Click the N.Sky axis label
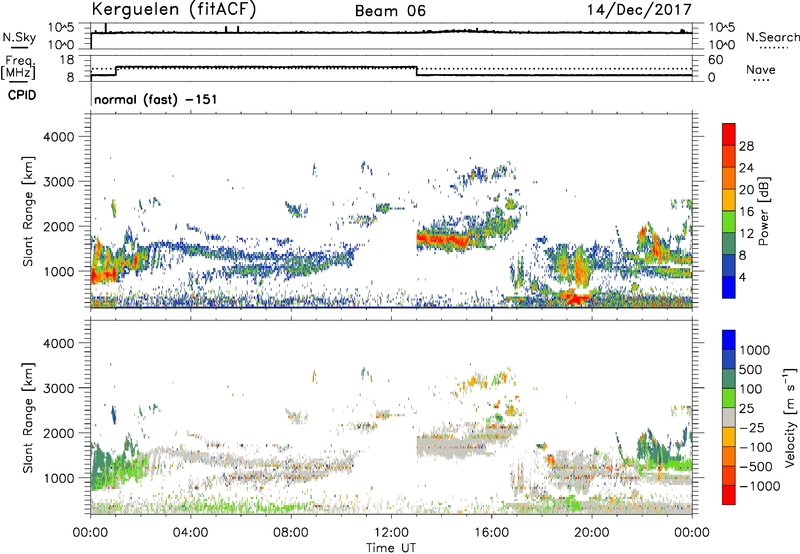 pos(19,37)
